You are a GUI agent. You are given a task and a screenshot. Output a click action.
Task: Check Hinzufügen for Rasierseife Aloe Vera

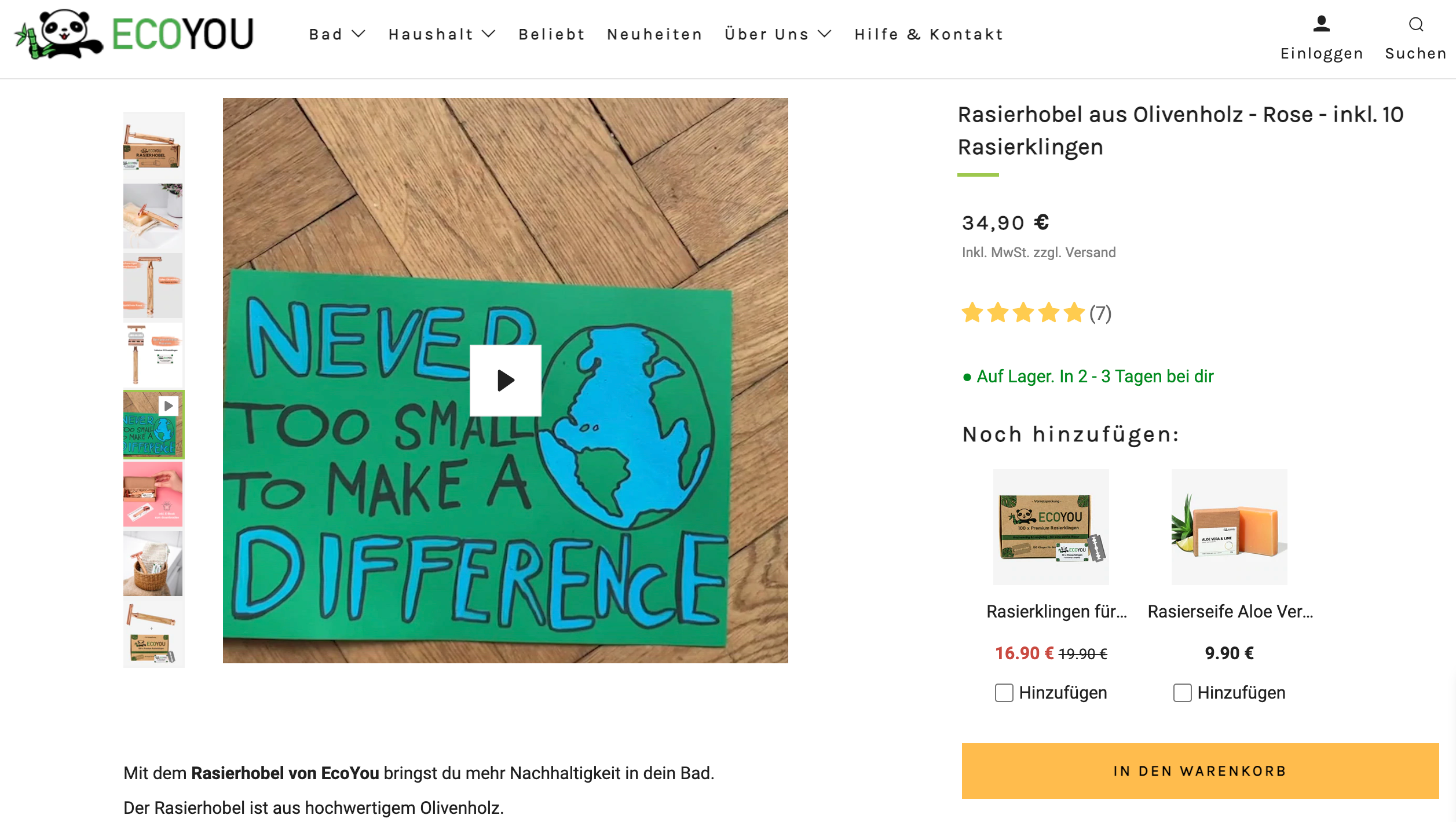1182,693
